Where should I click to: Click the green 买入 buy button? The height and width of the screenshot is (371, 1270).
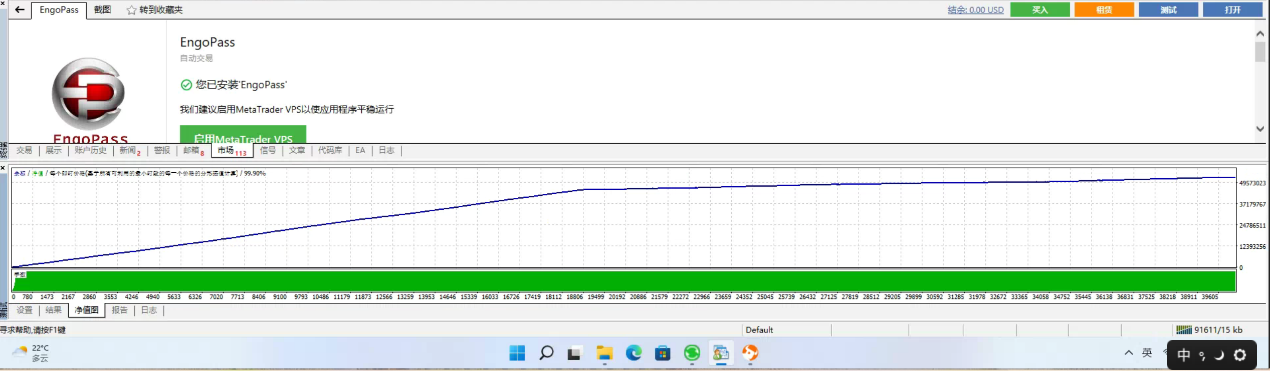pos(1040,10)
